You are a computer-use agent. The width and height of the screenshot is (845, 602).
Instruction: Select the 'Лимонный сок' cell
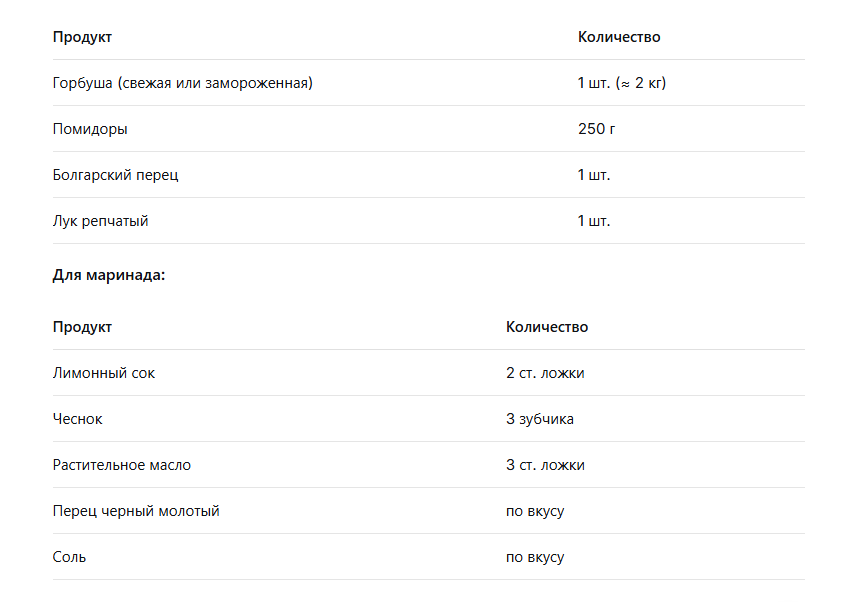[103, 373]
